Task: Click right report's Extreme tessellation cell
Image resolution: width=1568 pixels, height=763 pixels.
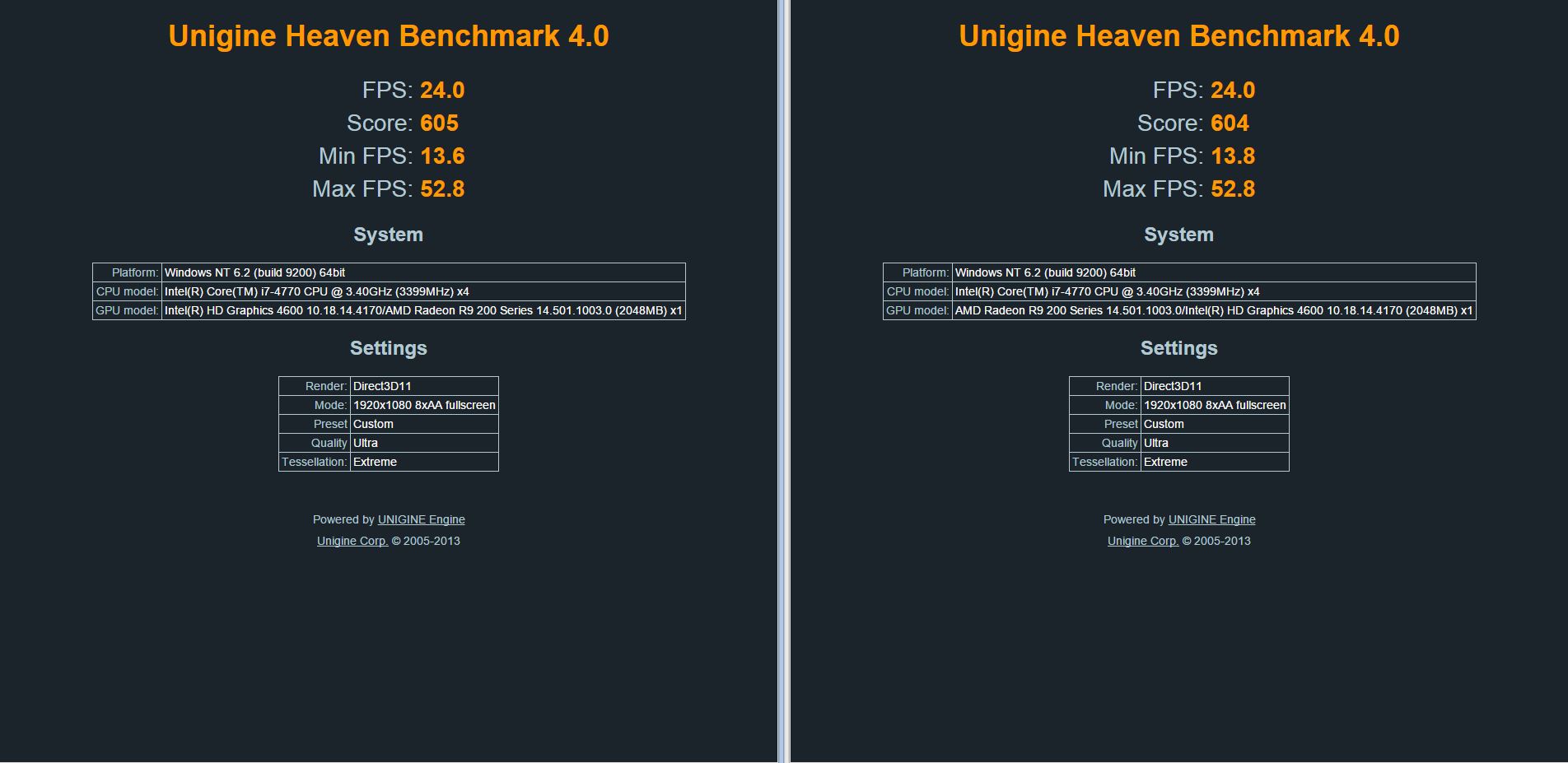Action: point(1215,462)
